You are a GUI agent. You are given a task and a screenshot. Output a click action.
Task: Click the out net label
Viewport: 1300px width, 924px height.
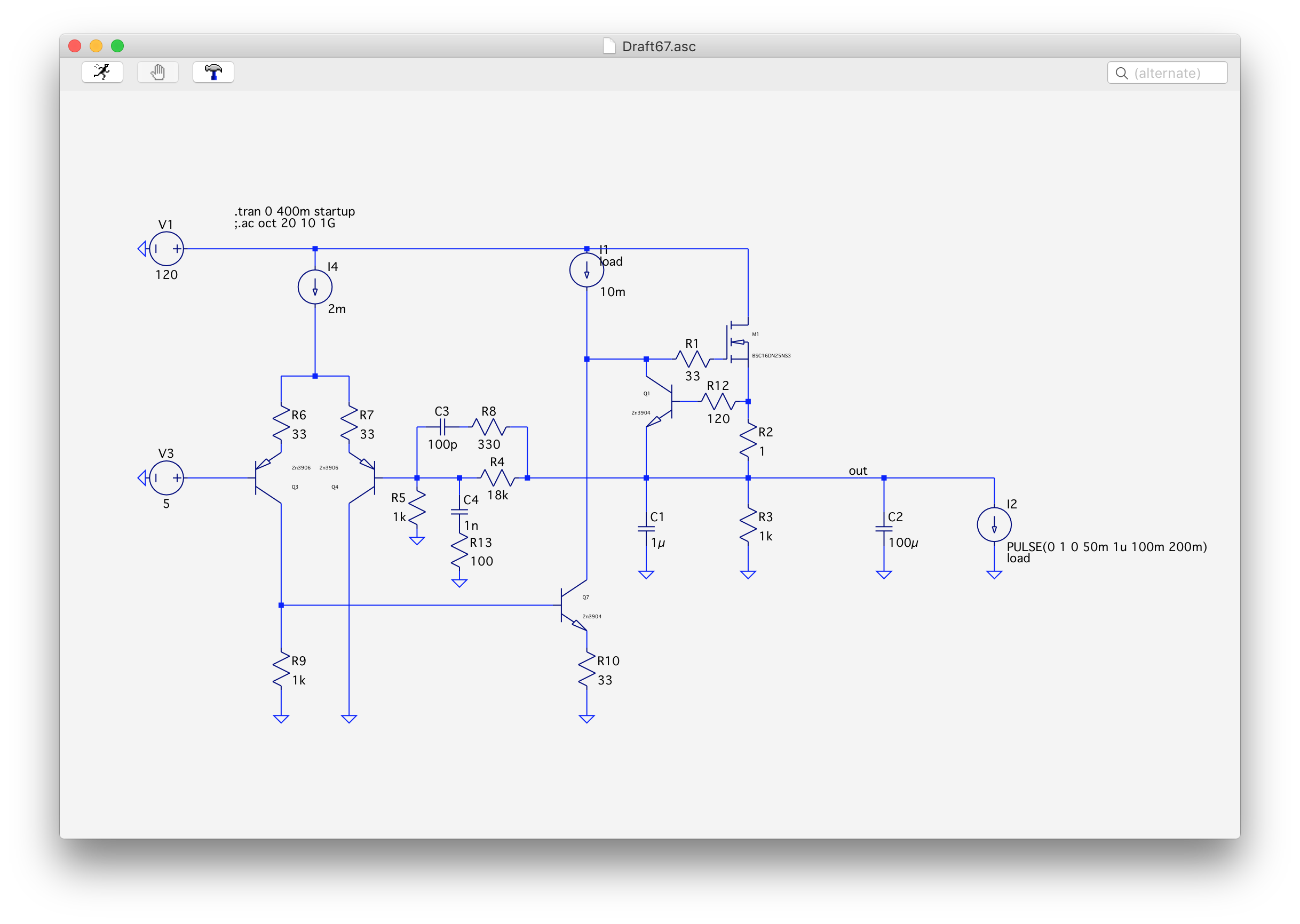857,471
